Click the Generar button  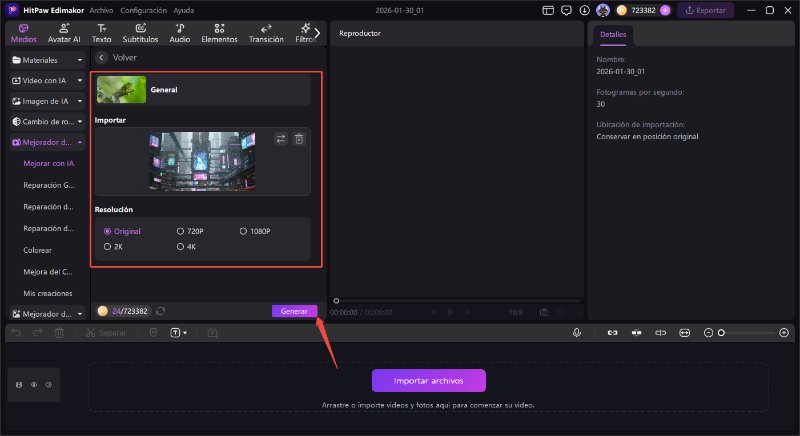tap(294, 311)
